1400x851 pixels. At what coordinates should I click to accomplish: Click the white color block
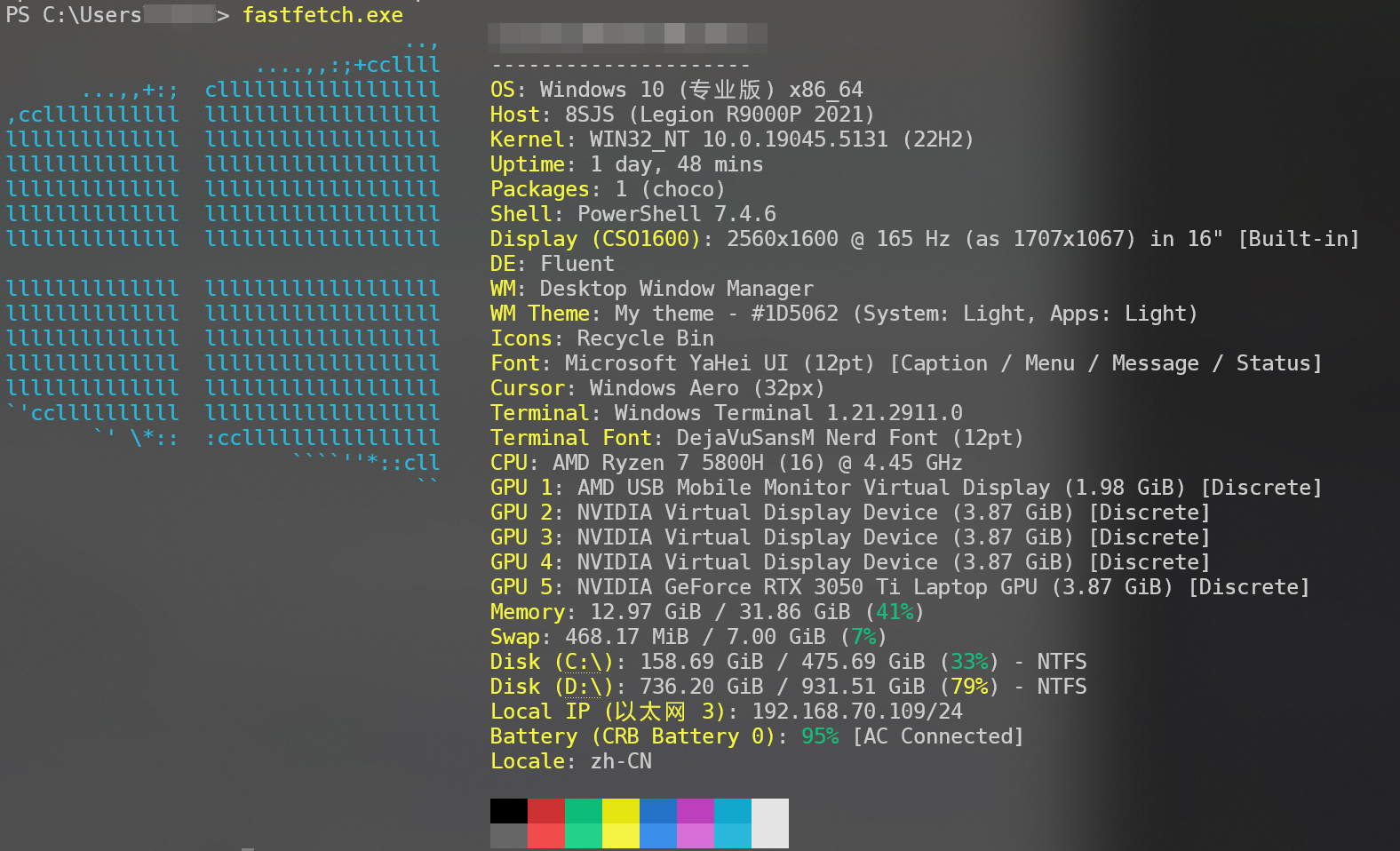point(770,823)
